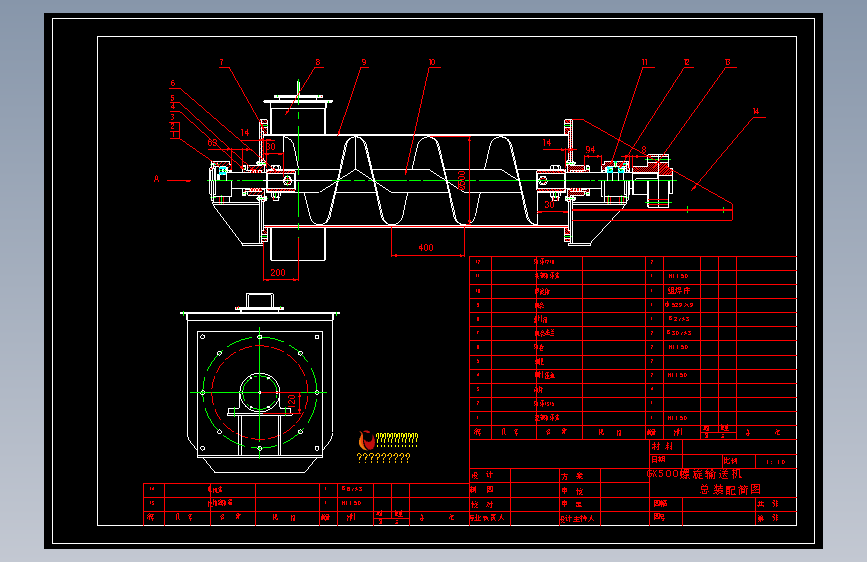
Task: Select part callout number 11
Action: [644, 62]
